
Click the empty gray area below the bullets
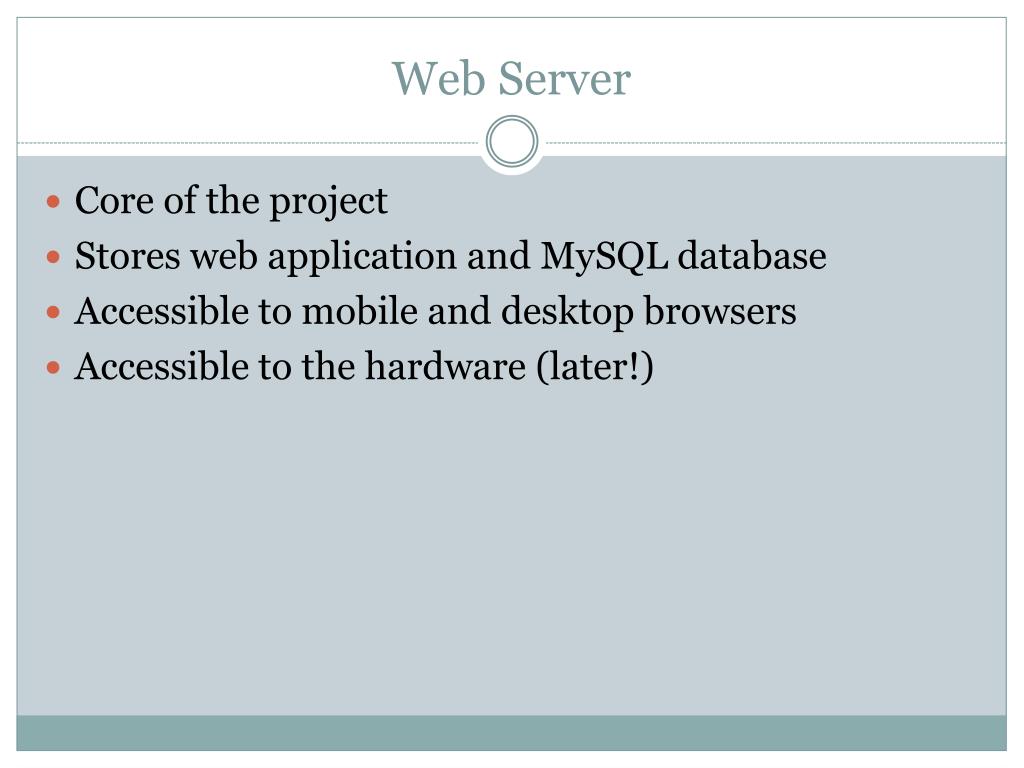point(511,549)
